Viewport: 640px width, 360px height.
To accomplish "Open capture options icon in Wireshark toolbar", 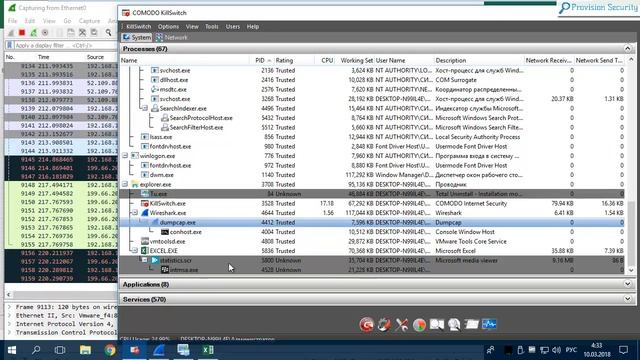I will pyautogui.click(x=45, y=33).
